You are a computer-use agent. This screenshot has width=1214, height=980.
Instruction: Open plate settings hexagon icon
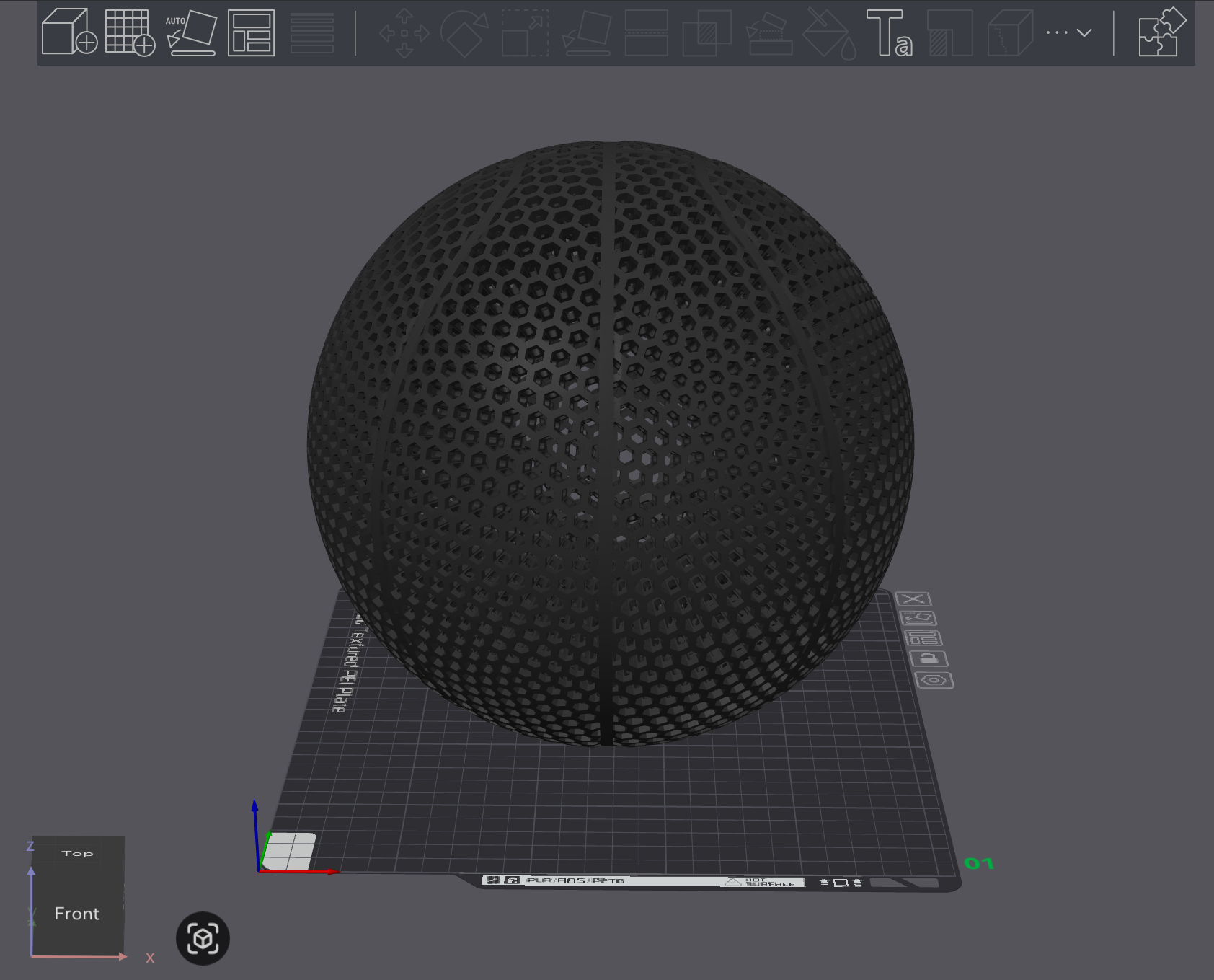point(934,680)
